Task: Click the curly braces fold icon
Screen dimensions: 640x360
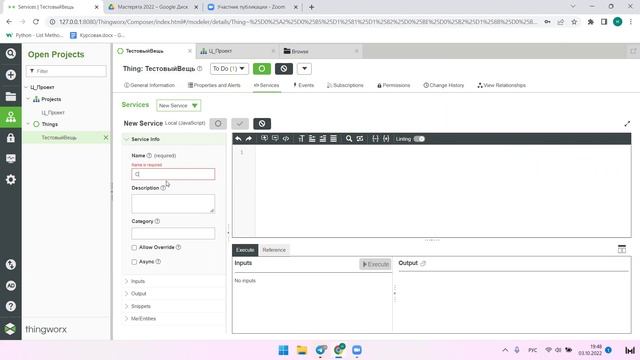Action: click(376, 139)
